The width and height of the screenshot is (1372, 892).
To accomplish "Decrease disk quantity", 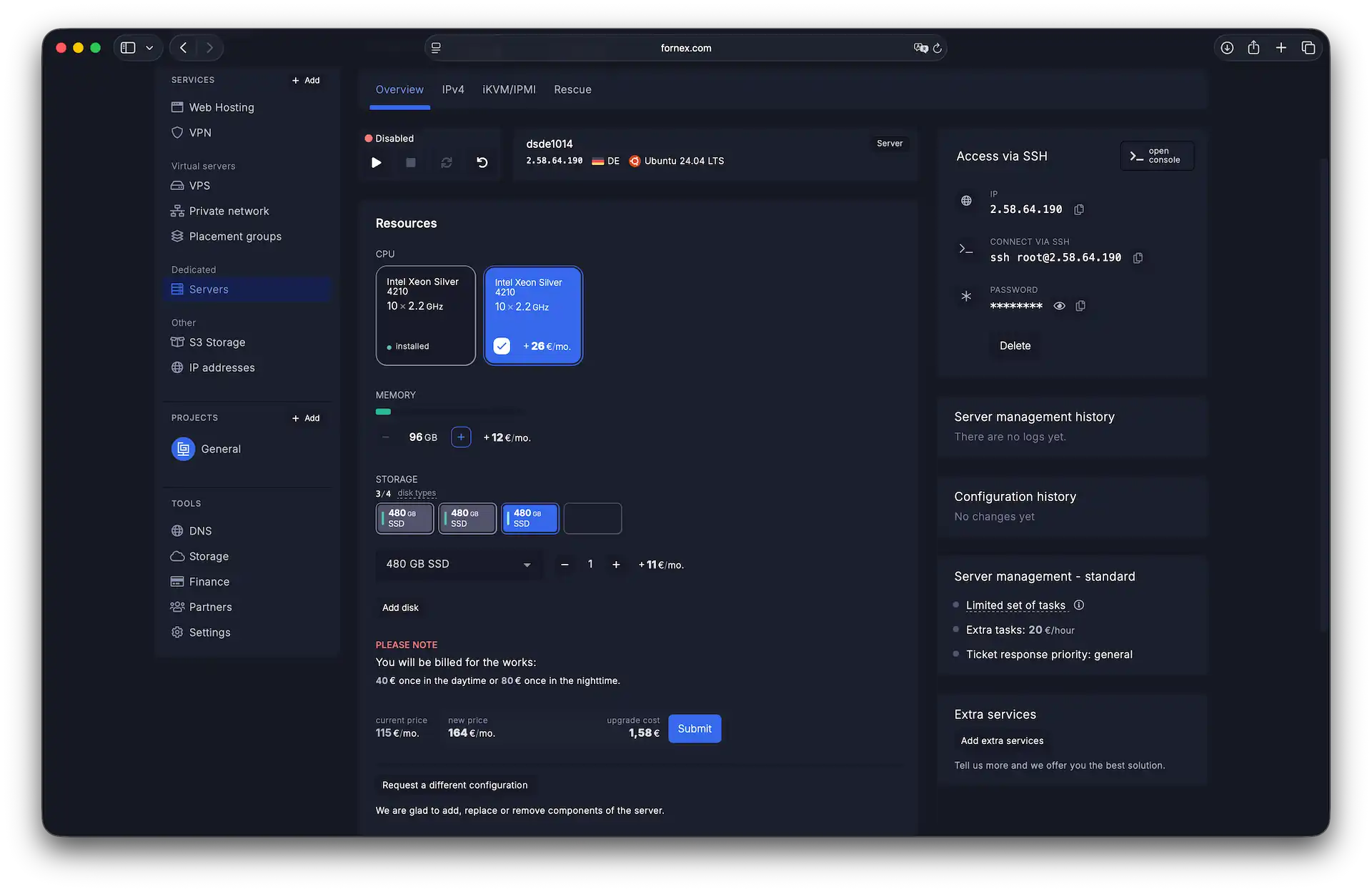I will pyautogui.click(x=565, y=565).
